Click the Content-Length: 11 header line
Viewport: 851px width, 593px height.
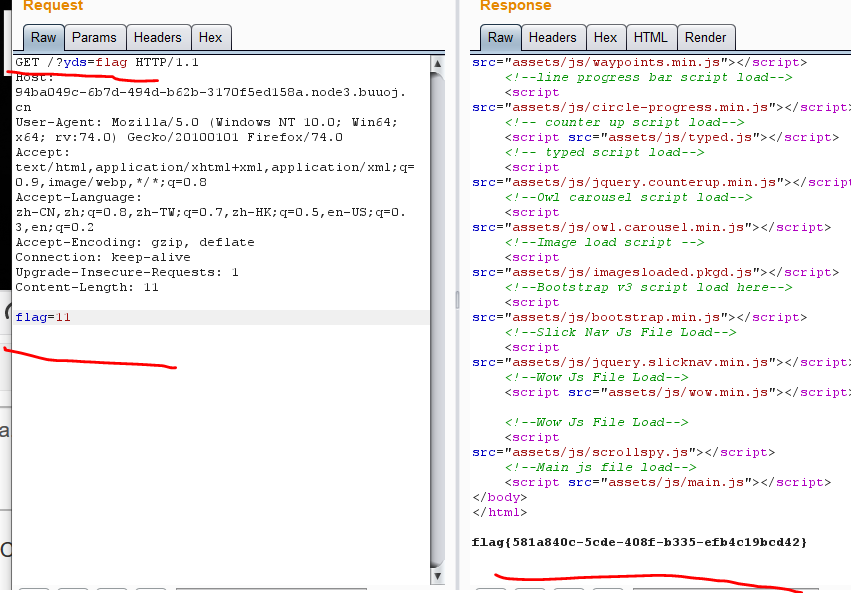tap(87, 288)
